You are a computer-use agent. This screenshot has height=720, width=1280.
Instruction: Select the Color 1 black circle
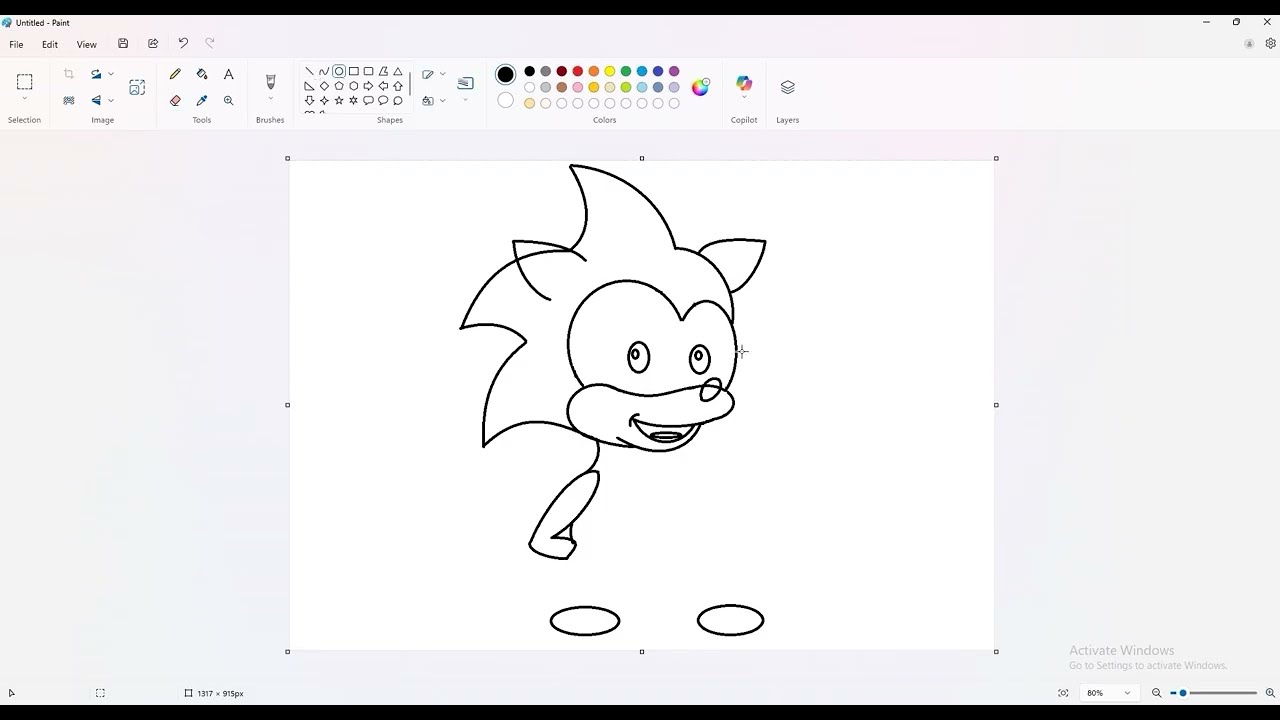505,74
